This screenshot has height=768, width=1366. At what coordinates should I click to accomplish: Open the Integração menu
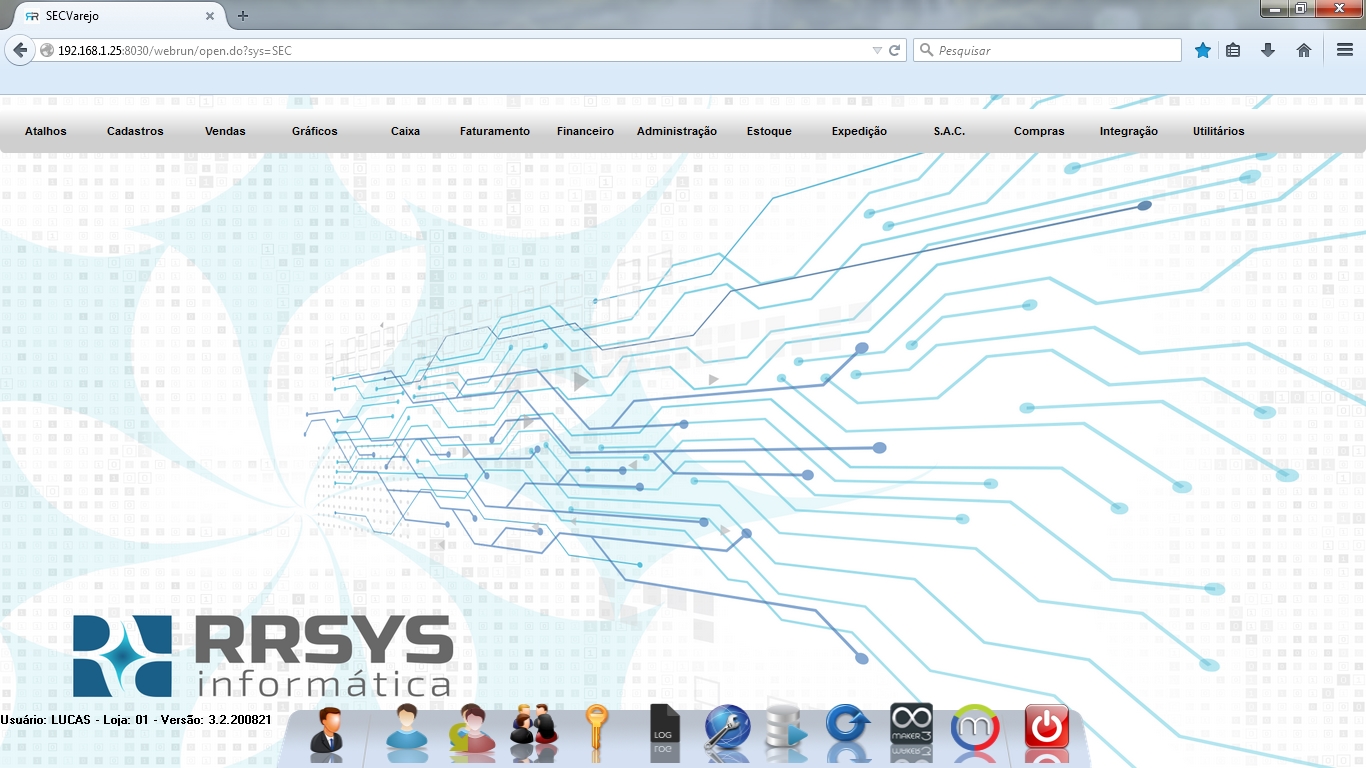[1129, 131]
